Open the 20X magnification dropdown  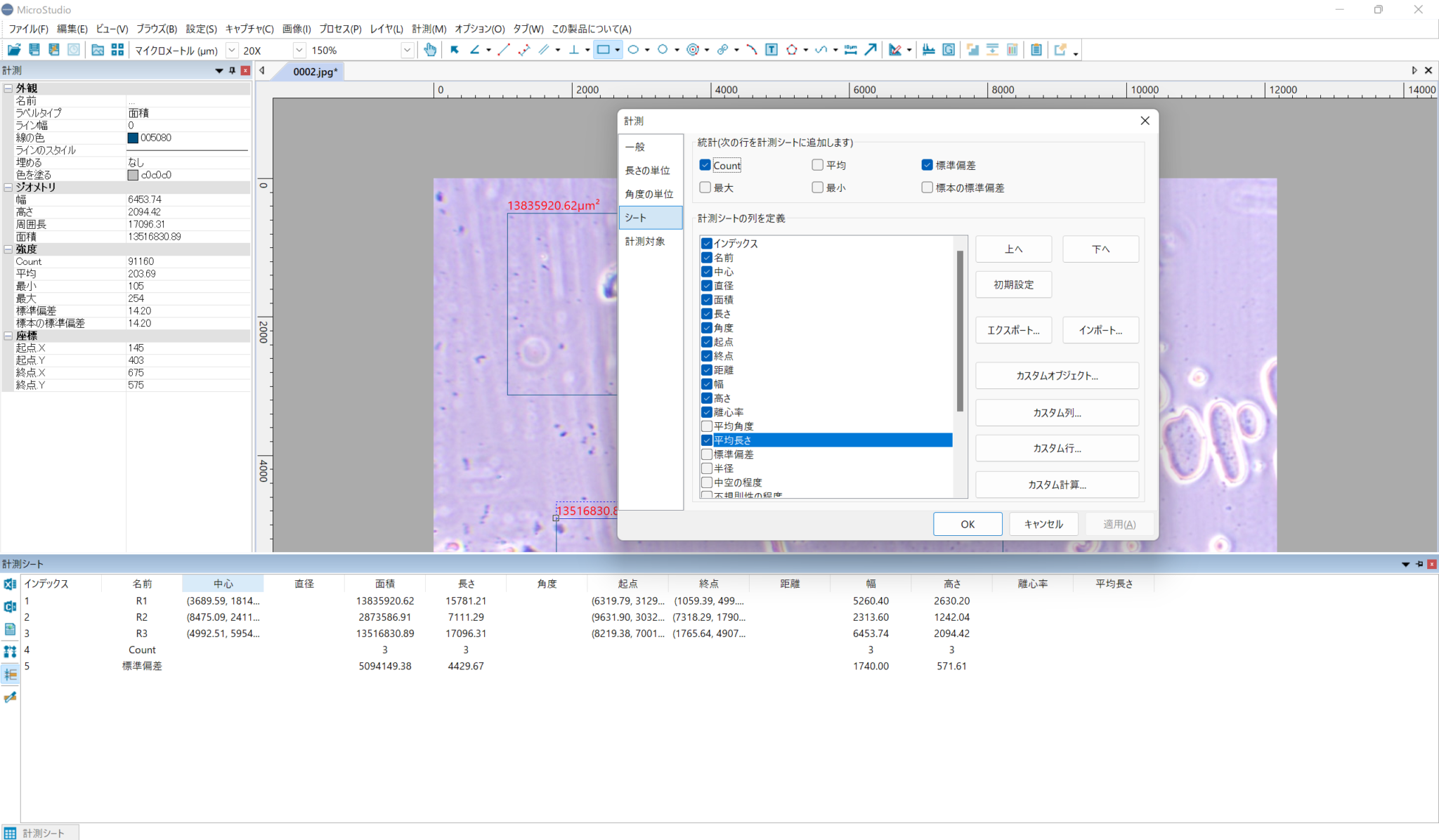(x=299, y=51)
